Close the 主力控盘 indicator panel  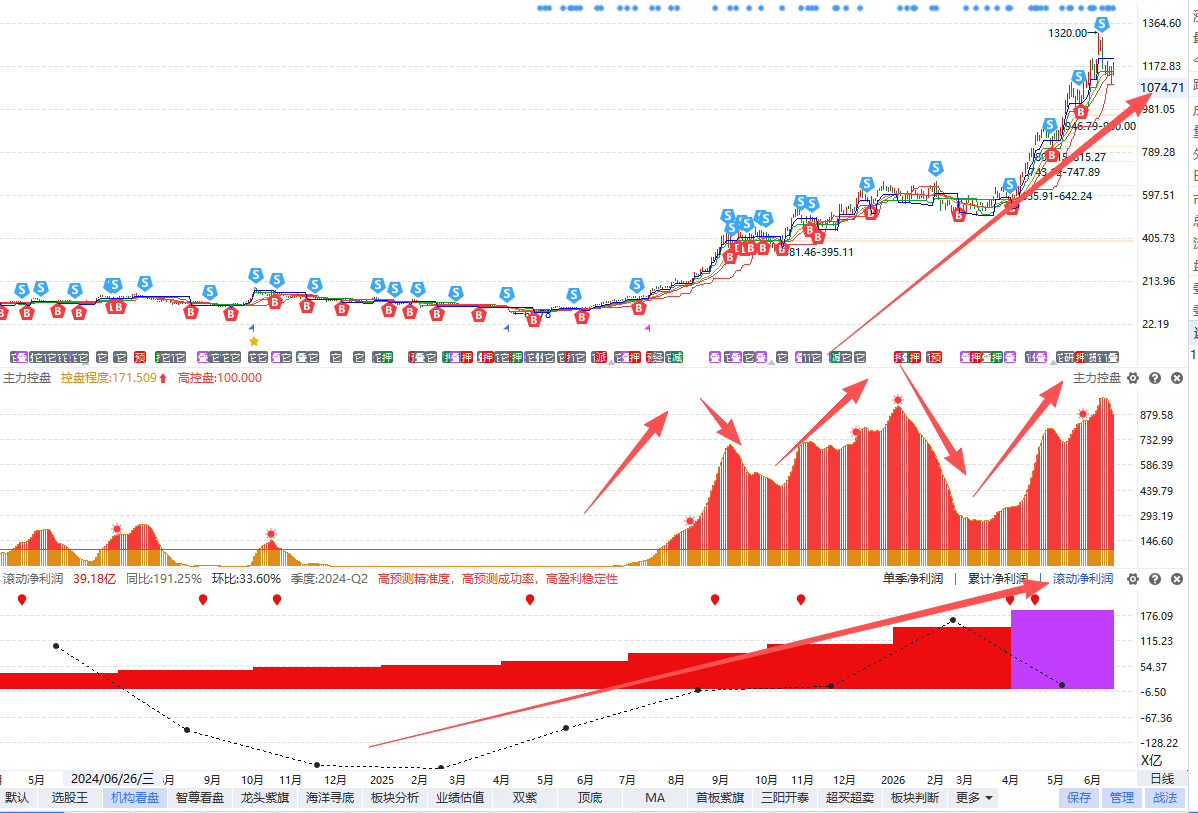point(1177,378)
